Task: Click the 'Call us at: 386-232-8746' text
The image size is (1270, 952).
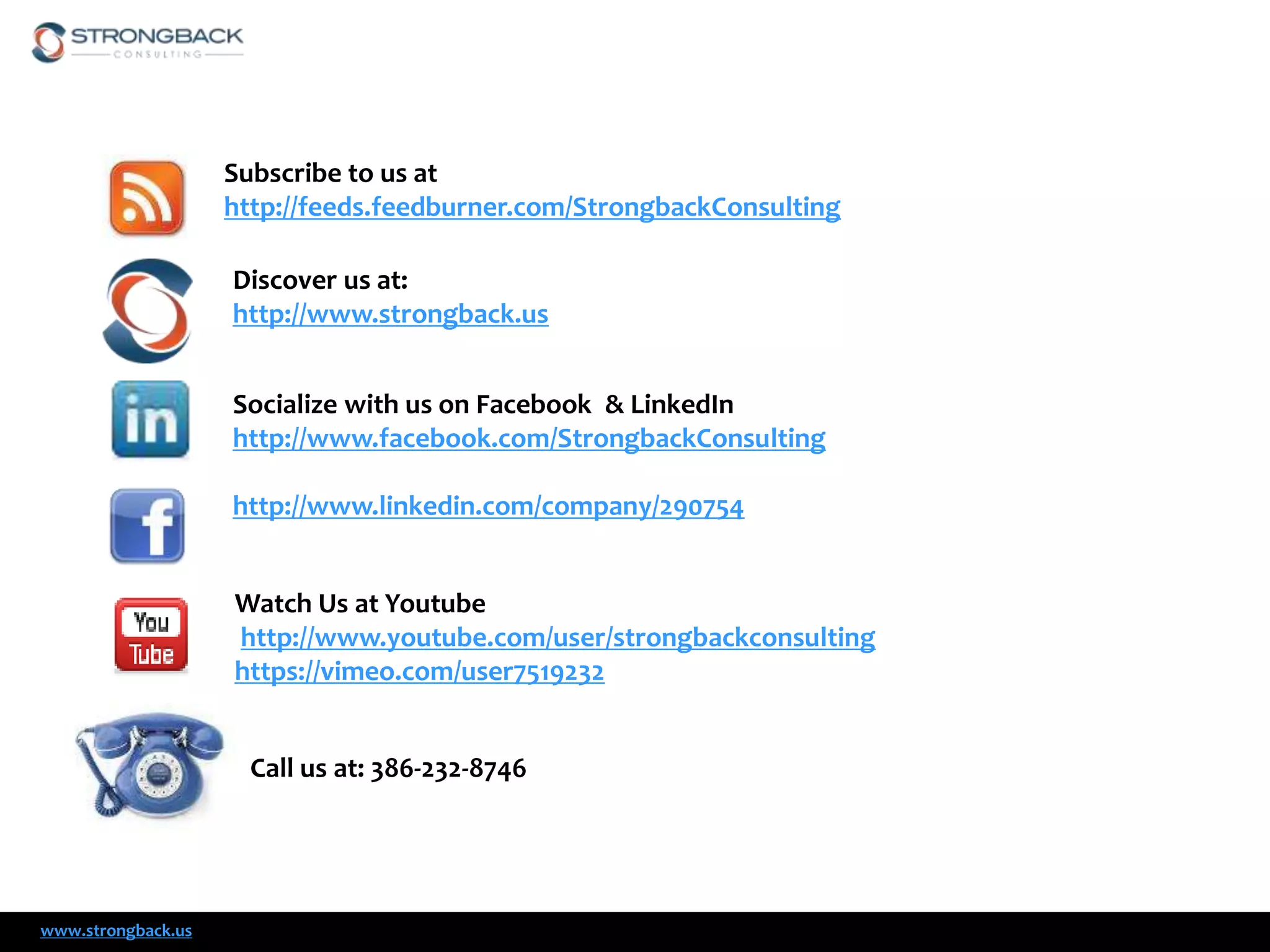Action: [388, 769]
